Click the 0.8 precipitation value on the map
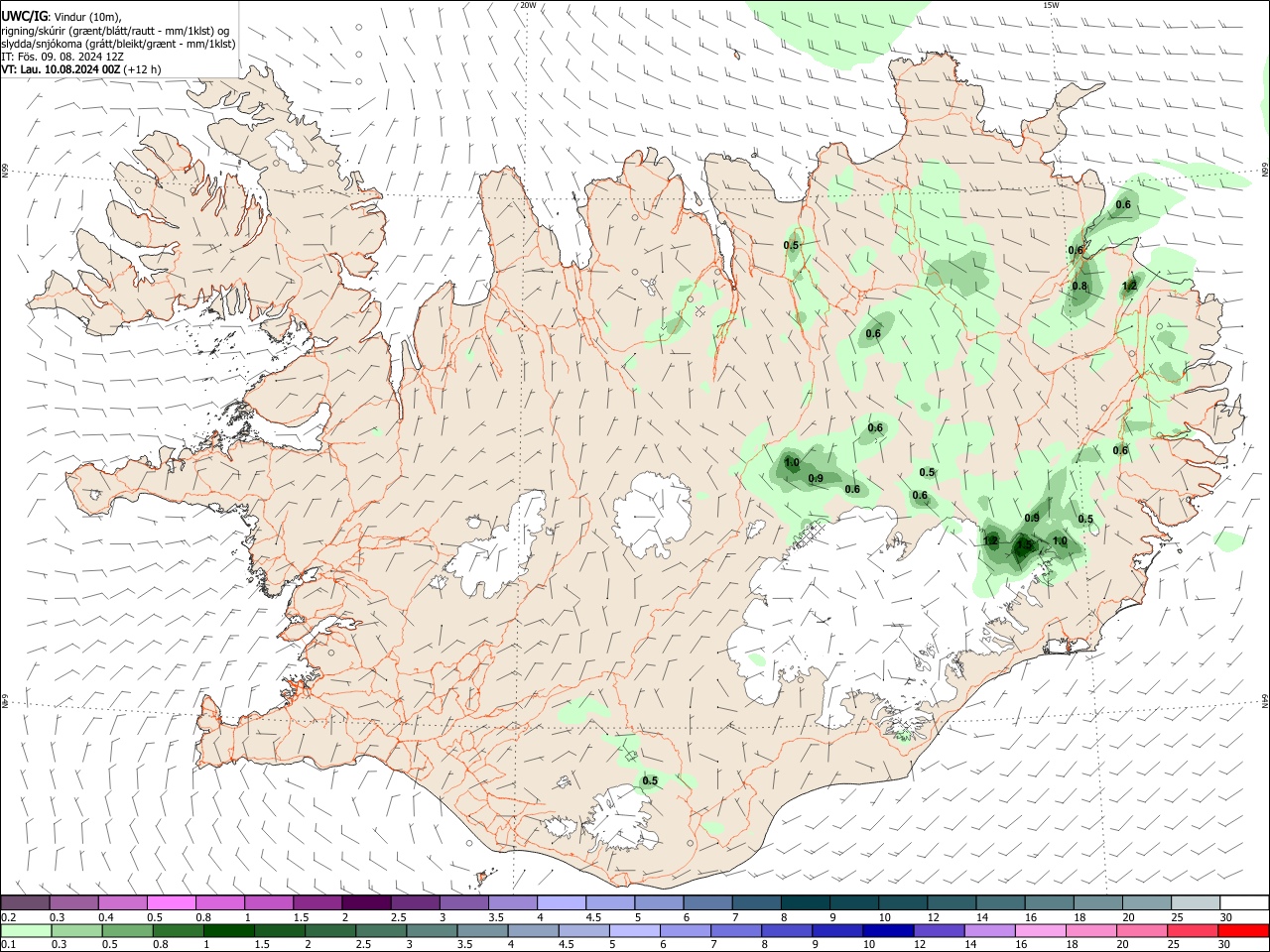This screenshot has width=1270, height=952. click(1079, 287)
